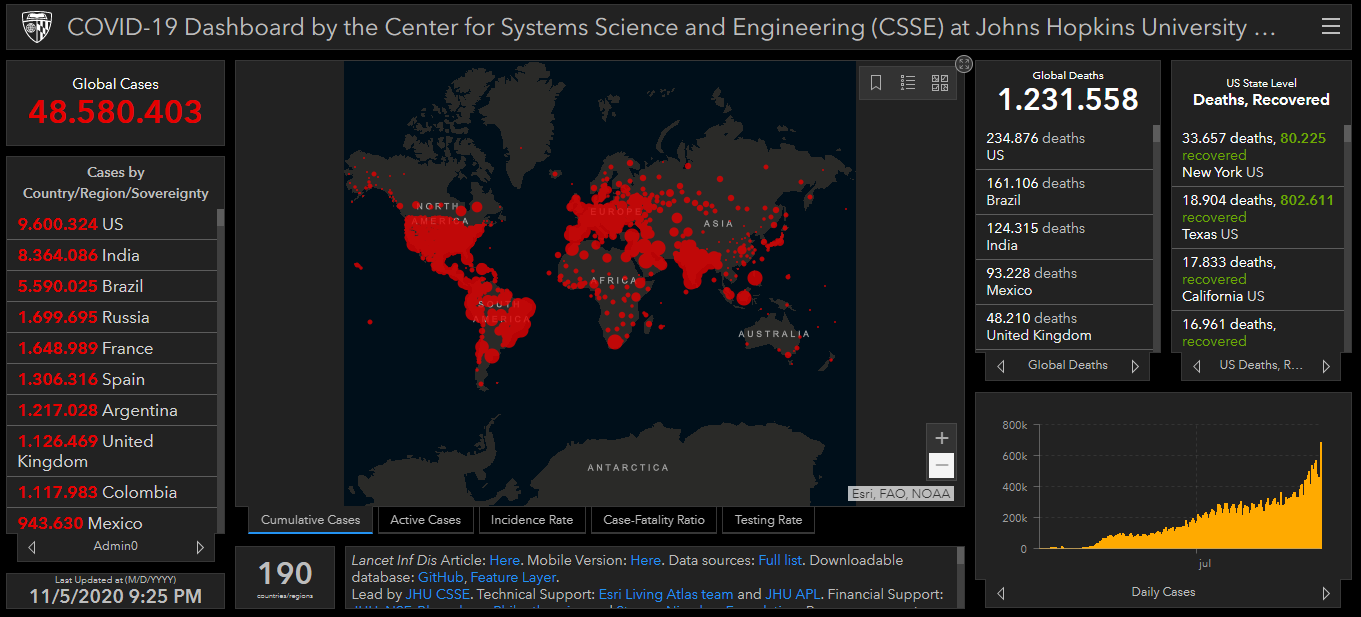The image size is (1361, 617).
Task: Select United Kingdom 48.210 deaths row
Action: click(x=1064, y=327)
